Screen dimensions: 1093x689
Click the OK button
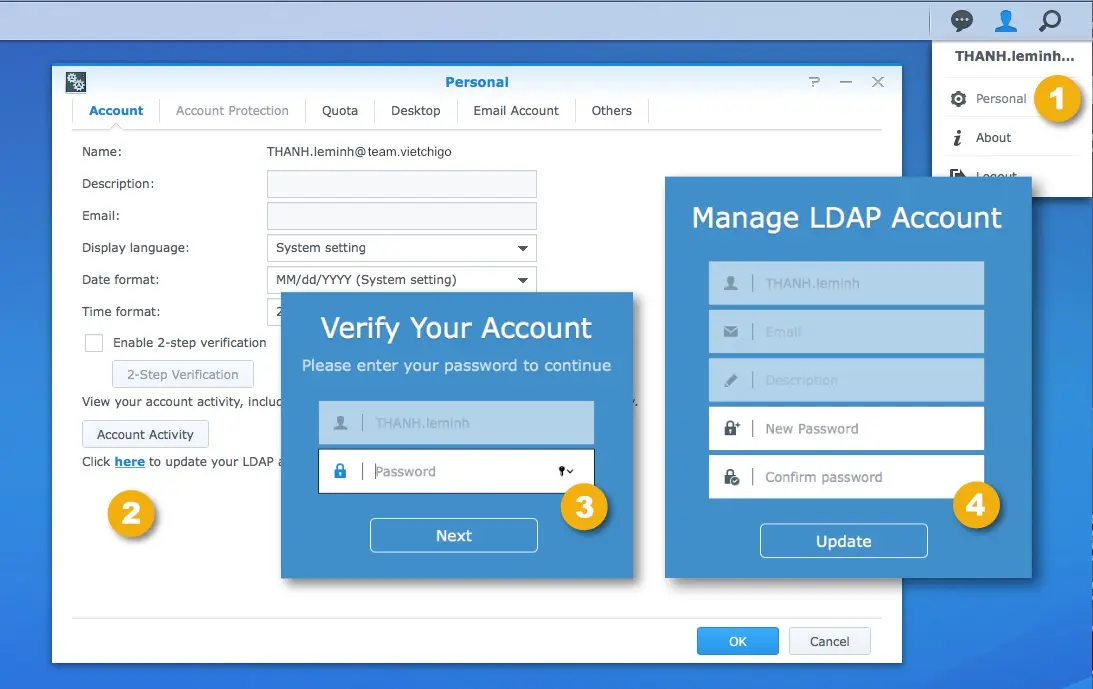[737, 642]
